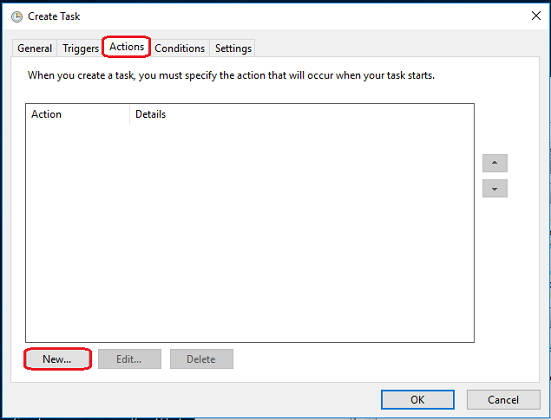Click the Create Task clock icon
The width and height of the screenshot is (551, 420).
tap(17, 17)
